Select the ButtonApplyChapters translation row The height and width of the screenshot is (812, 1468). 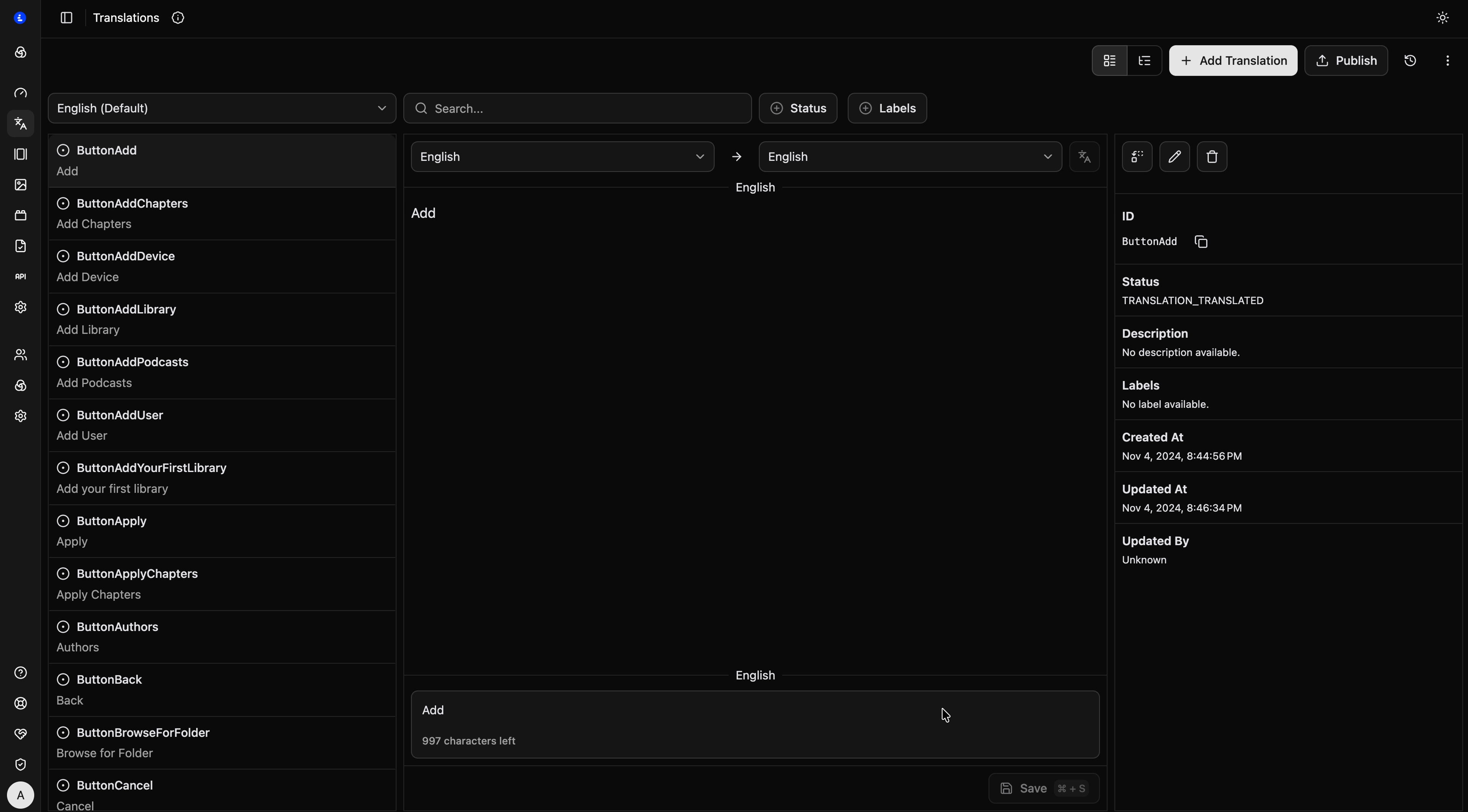(222, 584)
